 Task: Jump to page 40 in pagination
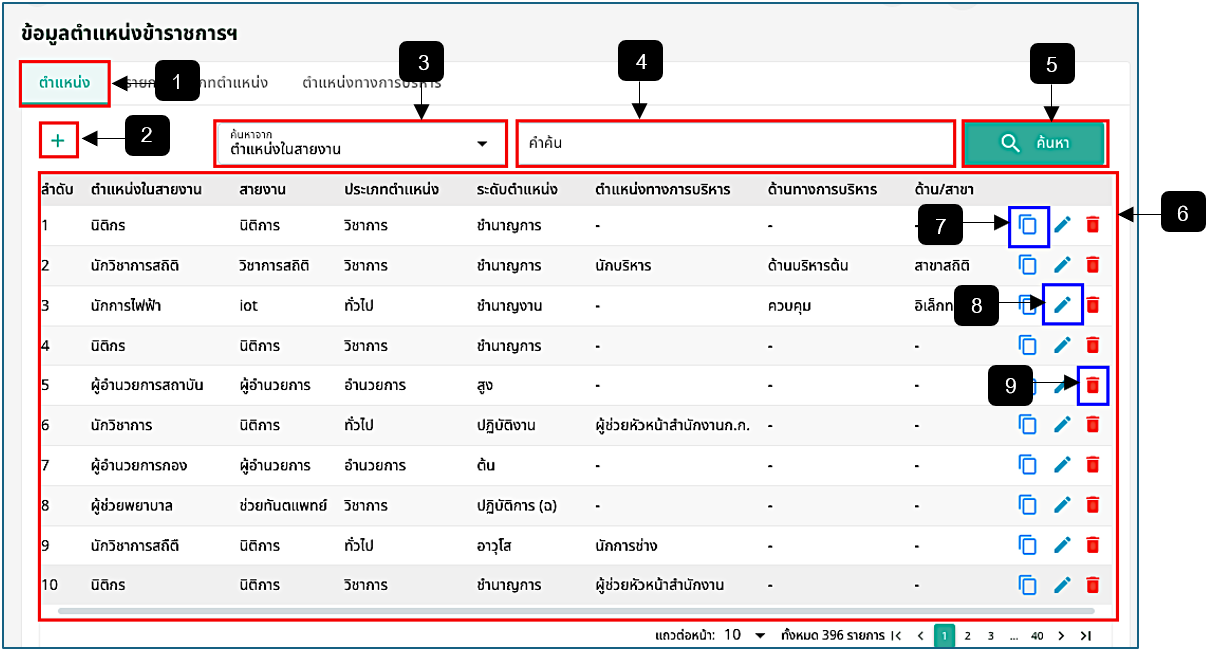pyautogui.click(x=1037, y=635)
